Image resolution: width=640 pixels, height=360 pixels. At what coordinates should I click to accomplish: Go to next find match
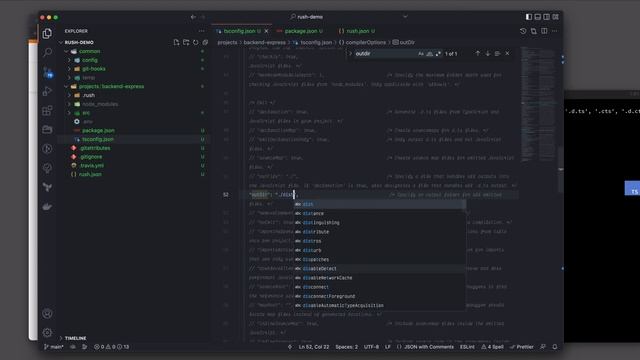click(x=487, y=53)
